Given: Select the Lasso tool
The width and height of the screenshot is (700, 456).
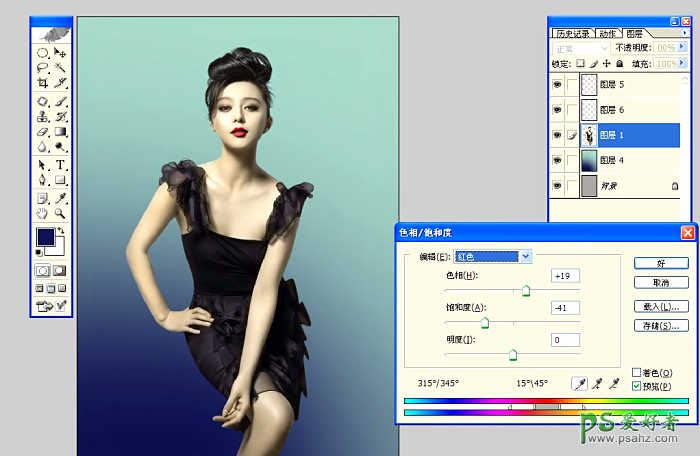Looking at the screenshot, I should 43,68.
